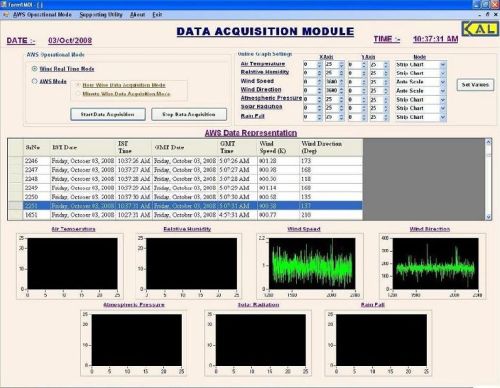Open Wind Speed mode dropdown
Image resolution: width=500 pixels, height=388 pixels.
(x=443, y=82)
